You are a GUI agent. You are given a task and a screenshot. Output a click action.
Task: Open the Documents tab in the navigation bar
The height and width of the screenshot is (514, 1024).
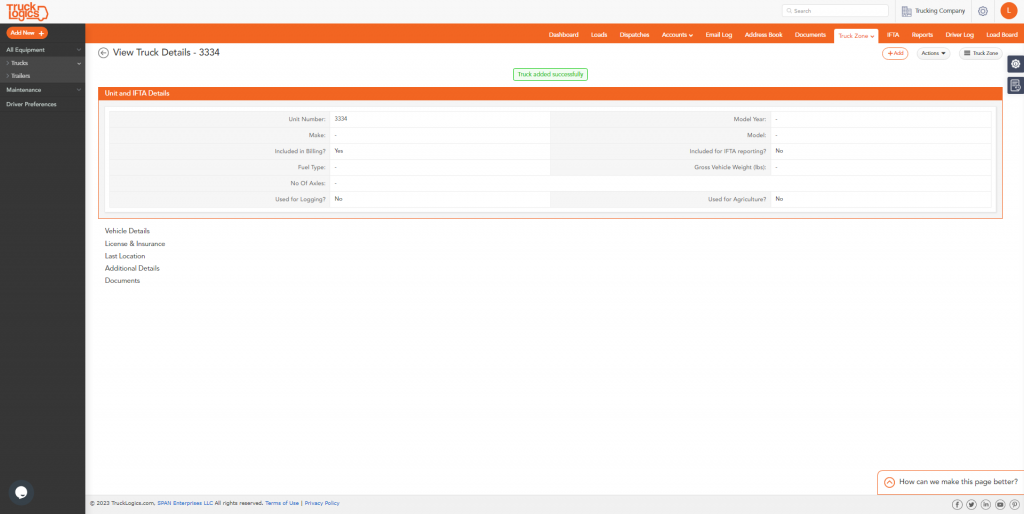coord(810,35)
